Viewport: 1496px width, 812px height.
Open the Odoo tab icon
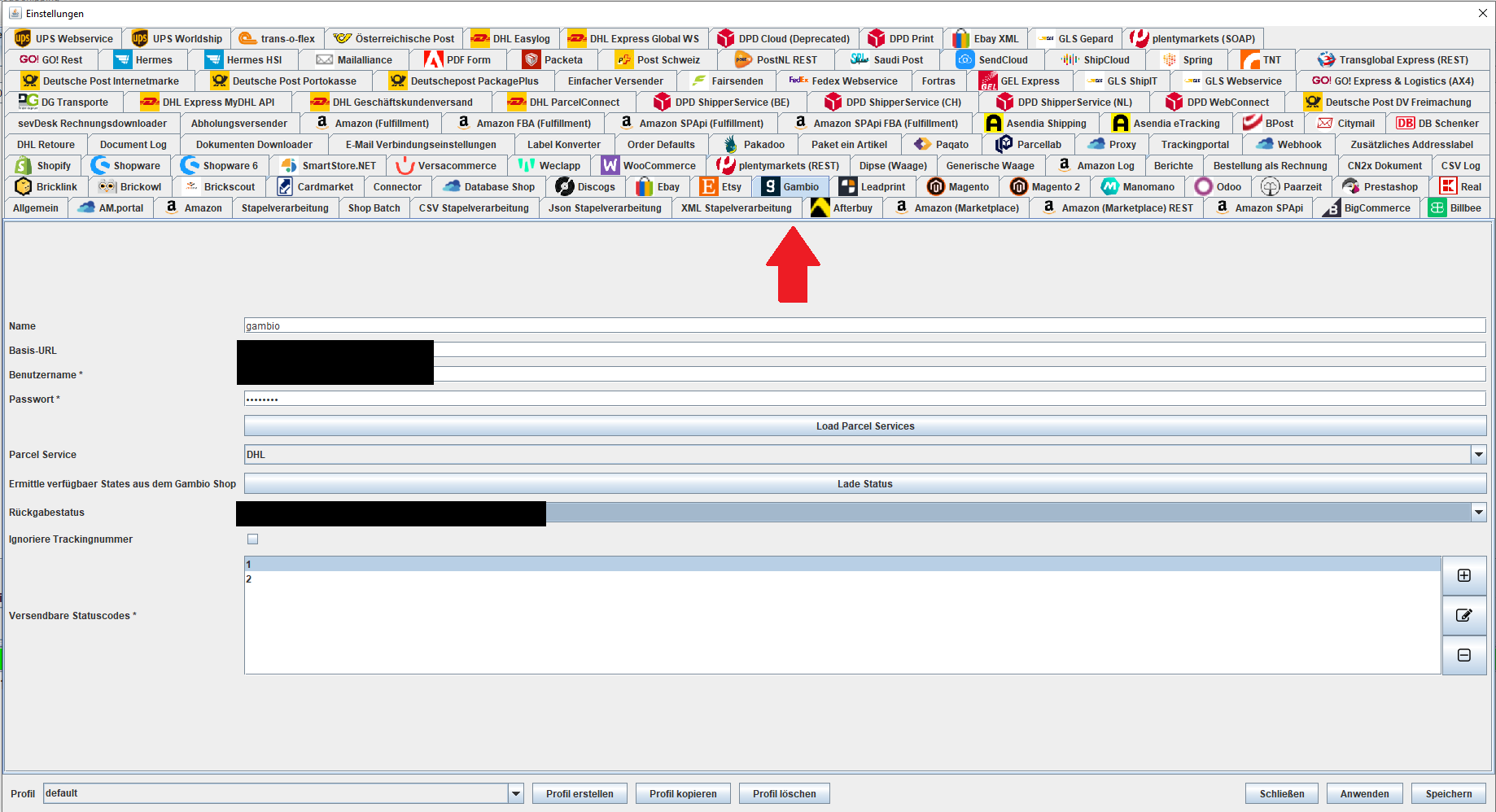1203,186
